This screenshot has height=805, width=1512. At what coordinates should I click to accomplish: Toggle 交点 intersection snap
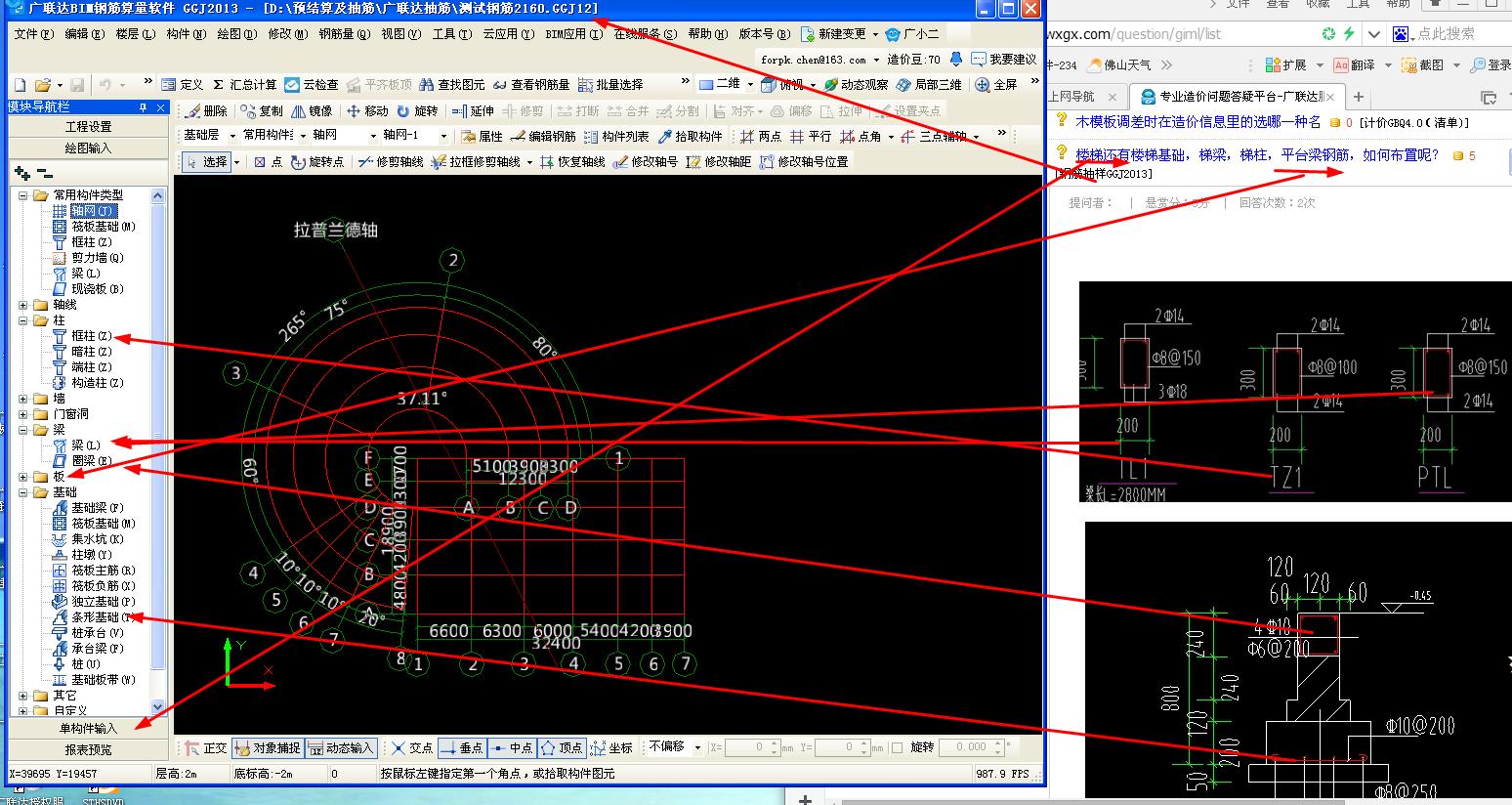tap(411, 748)
